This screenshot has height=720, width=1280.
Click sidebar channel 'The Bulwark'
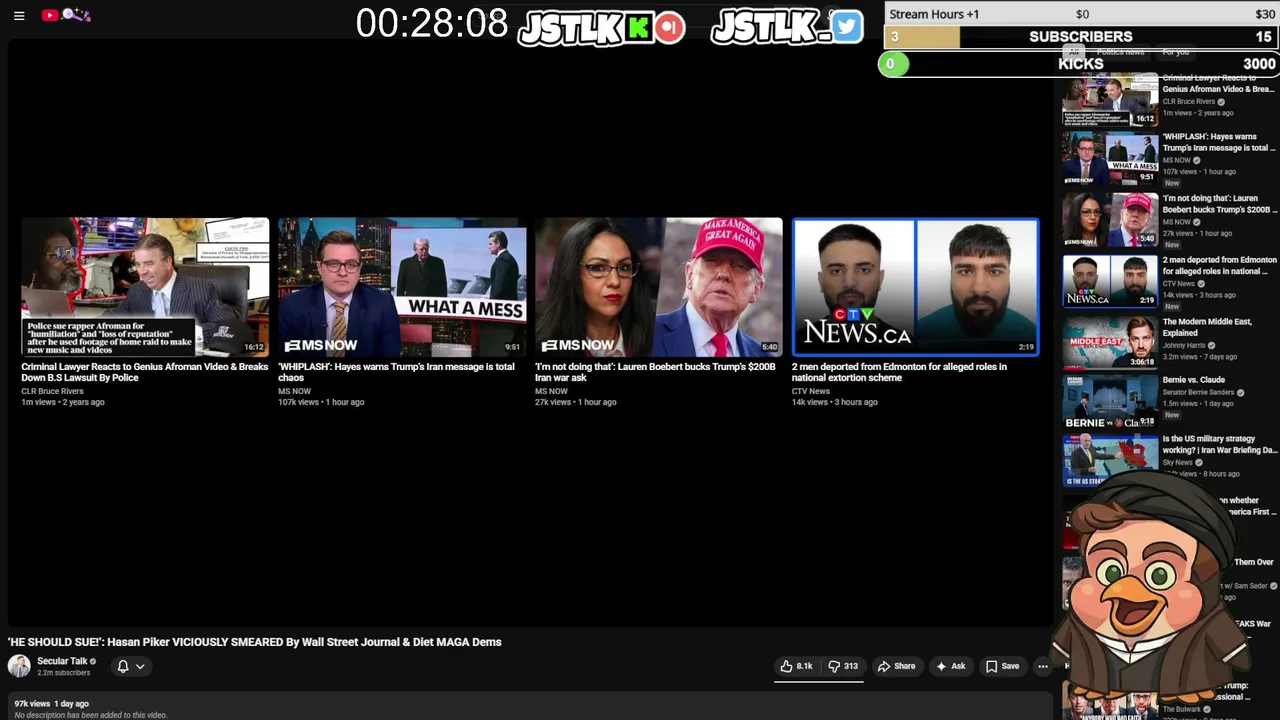[1181, 709]
